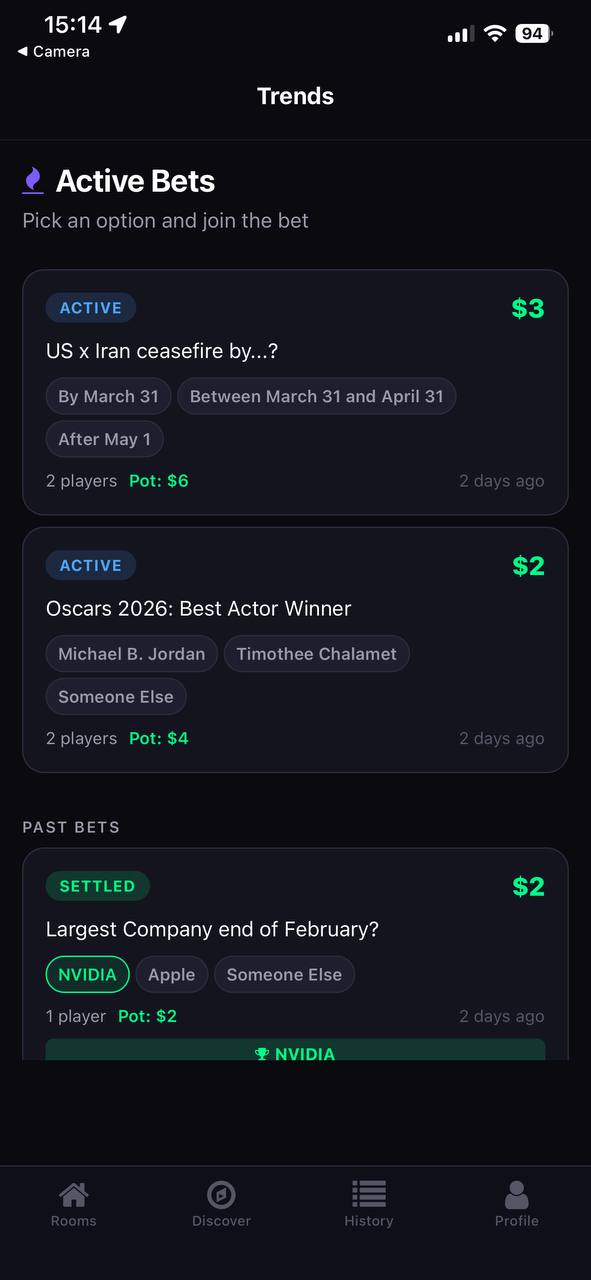Tap the battery indicator in the status bar
This screenshot has height=1280, width=591.
tap(532, 33)
